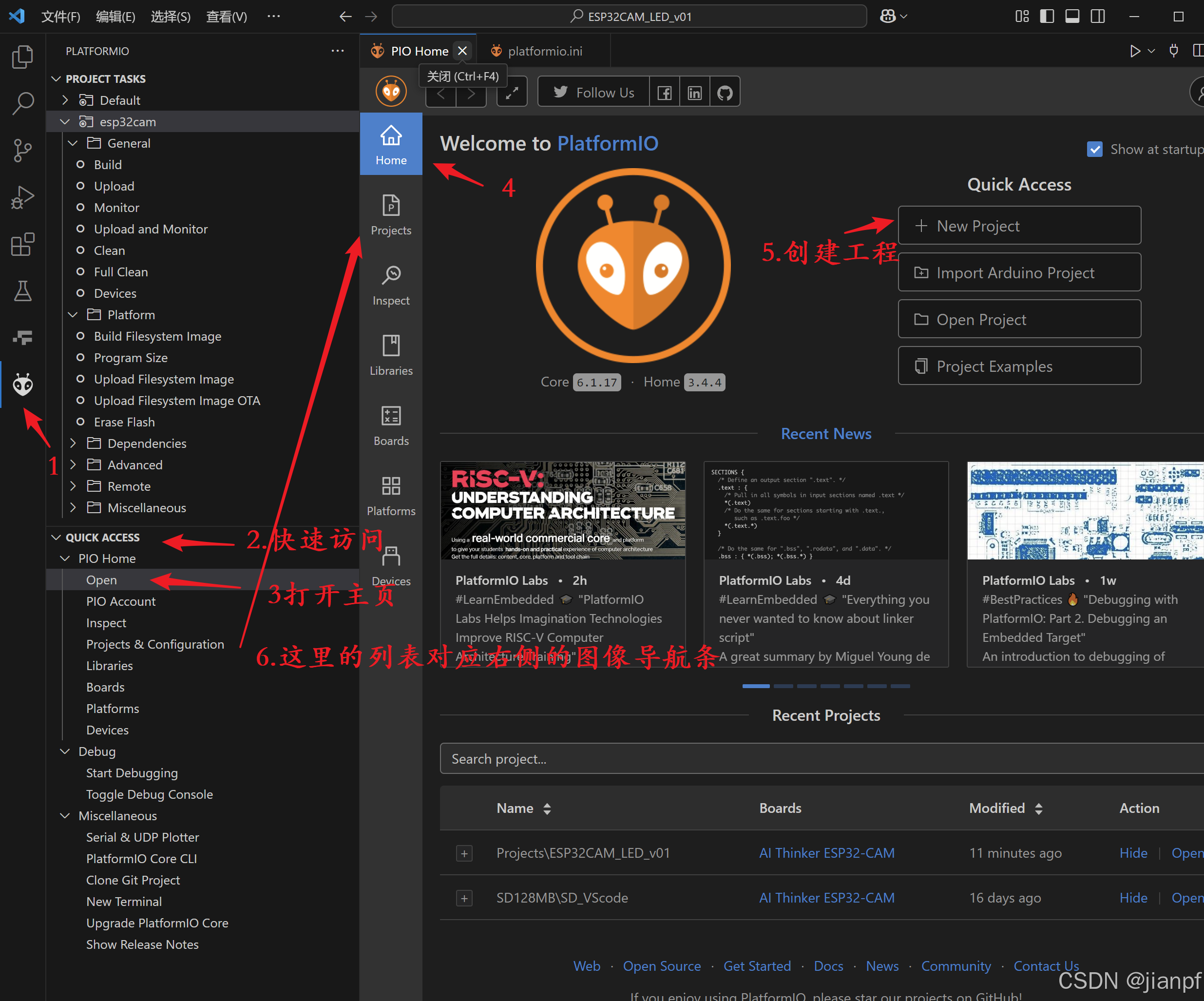Run the Build task

coord(108,165)
